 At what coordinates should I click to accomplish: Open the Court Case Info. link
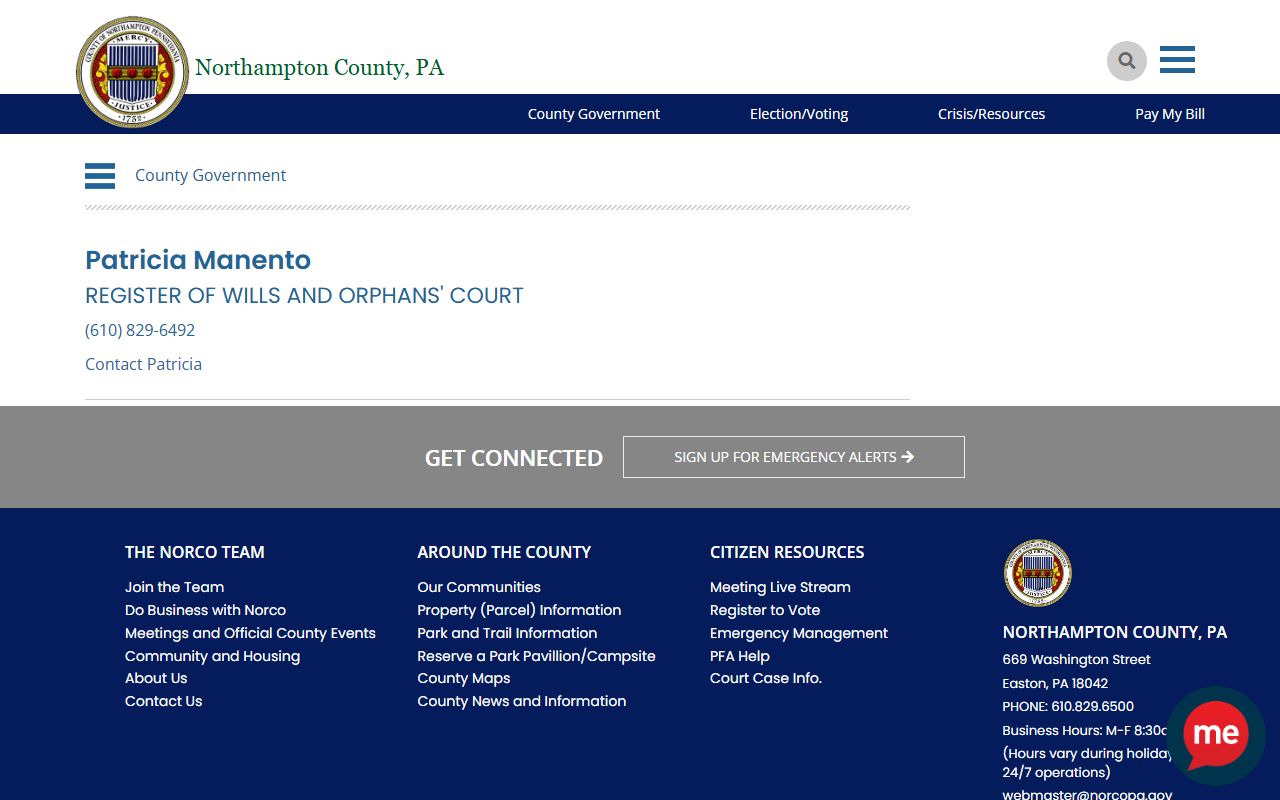click(766, 678)
